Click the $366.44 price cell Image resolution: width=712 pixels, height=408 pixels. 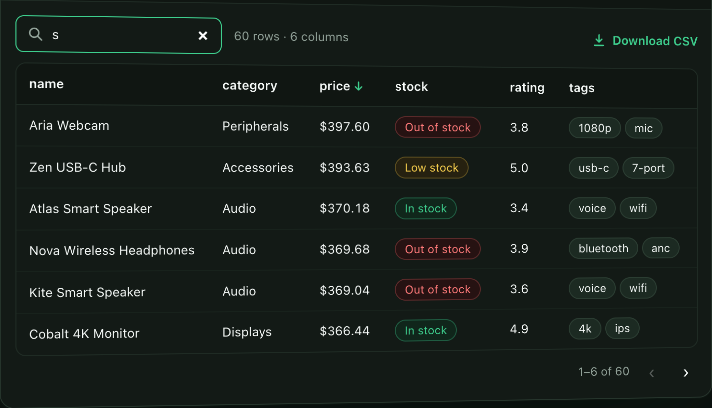point(344,331)
